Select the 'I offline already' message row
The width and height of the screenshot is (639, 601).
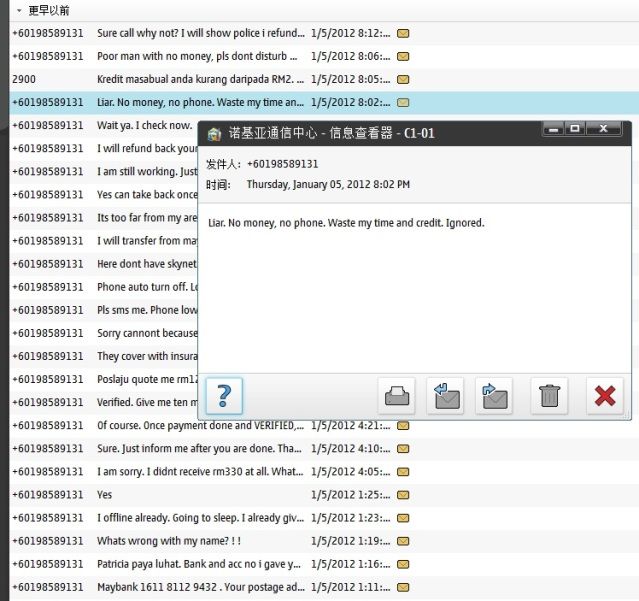point(200,518)
